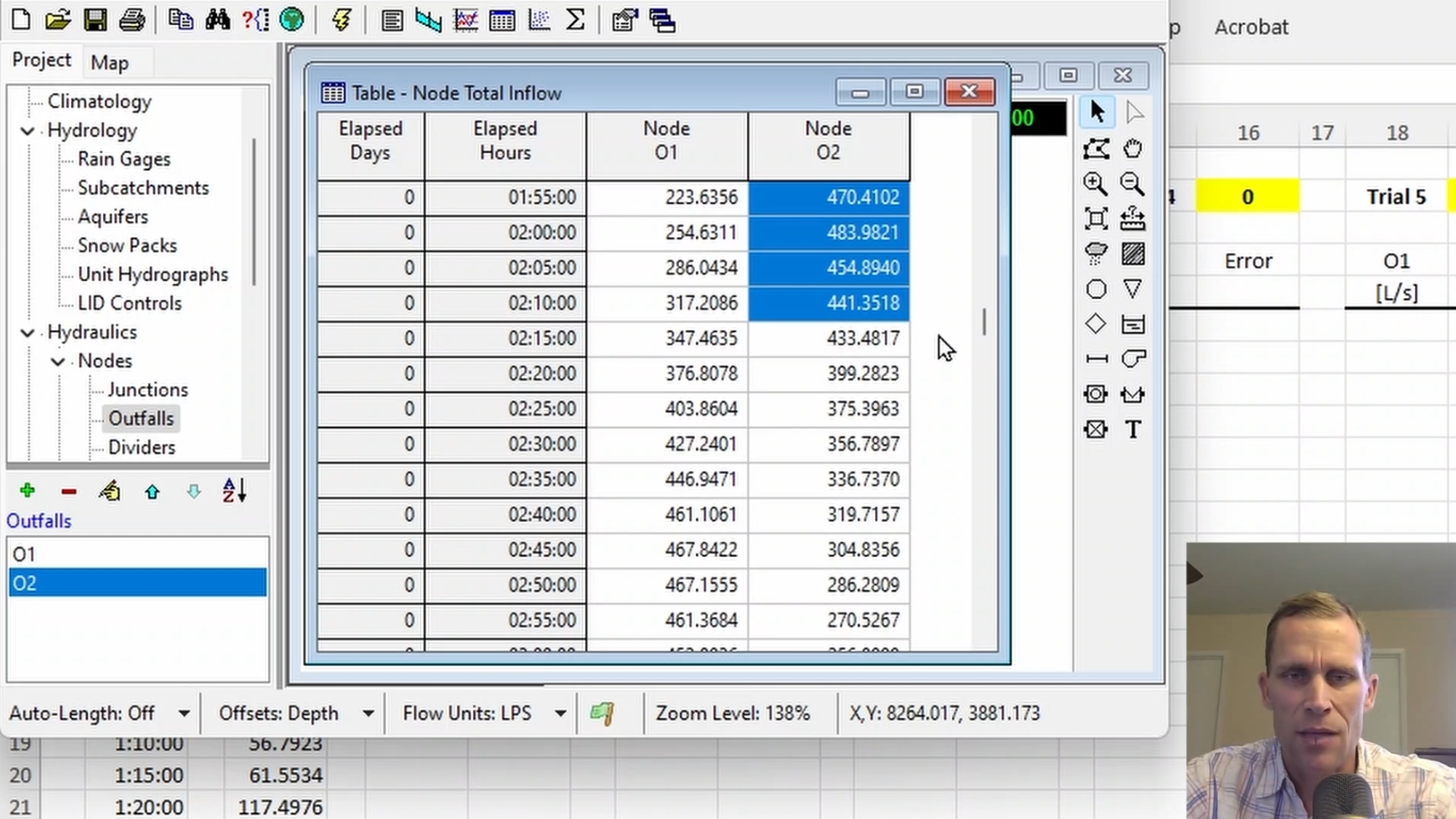The width and height of the screenshot is (1456, 819).
Task: Select Subcatchments in the project tree
Action: click(x=143, y=188)
